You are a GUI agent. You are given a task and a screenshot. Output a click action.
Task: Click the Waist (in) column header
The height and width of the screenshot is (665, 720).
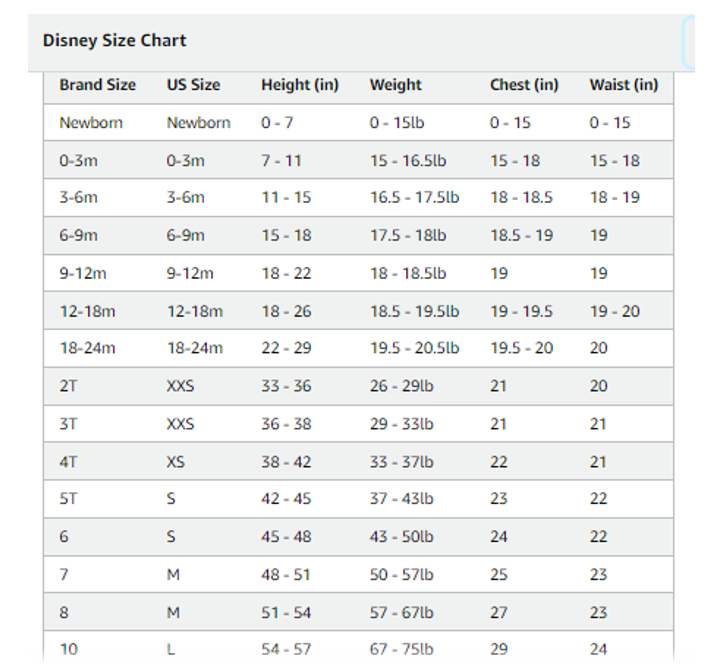[624, 85]
